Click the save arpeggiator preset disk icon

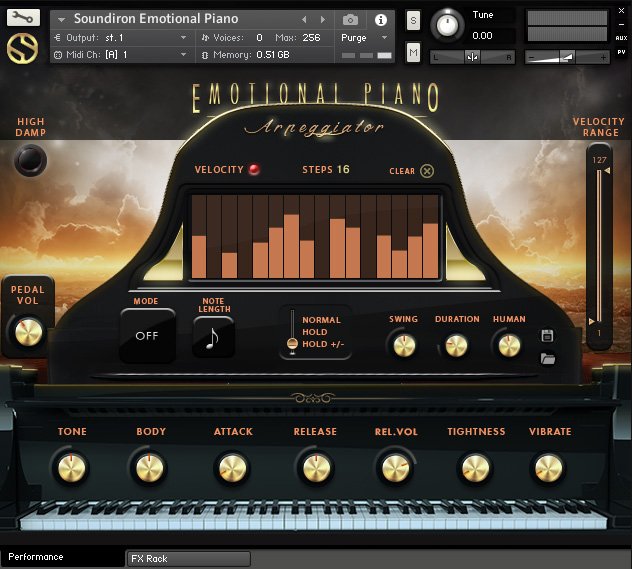point(547,337)
